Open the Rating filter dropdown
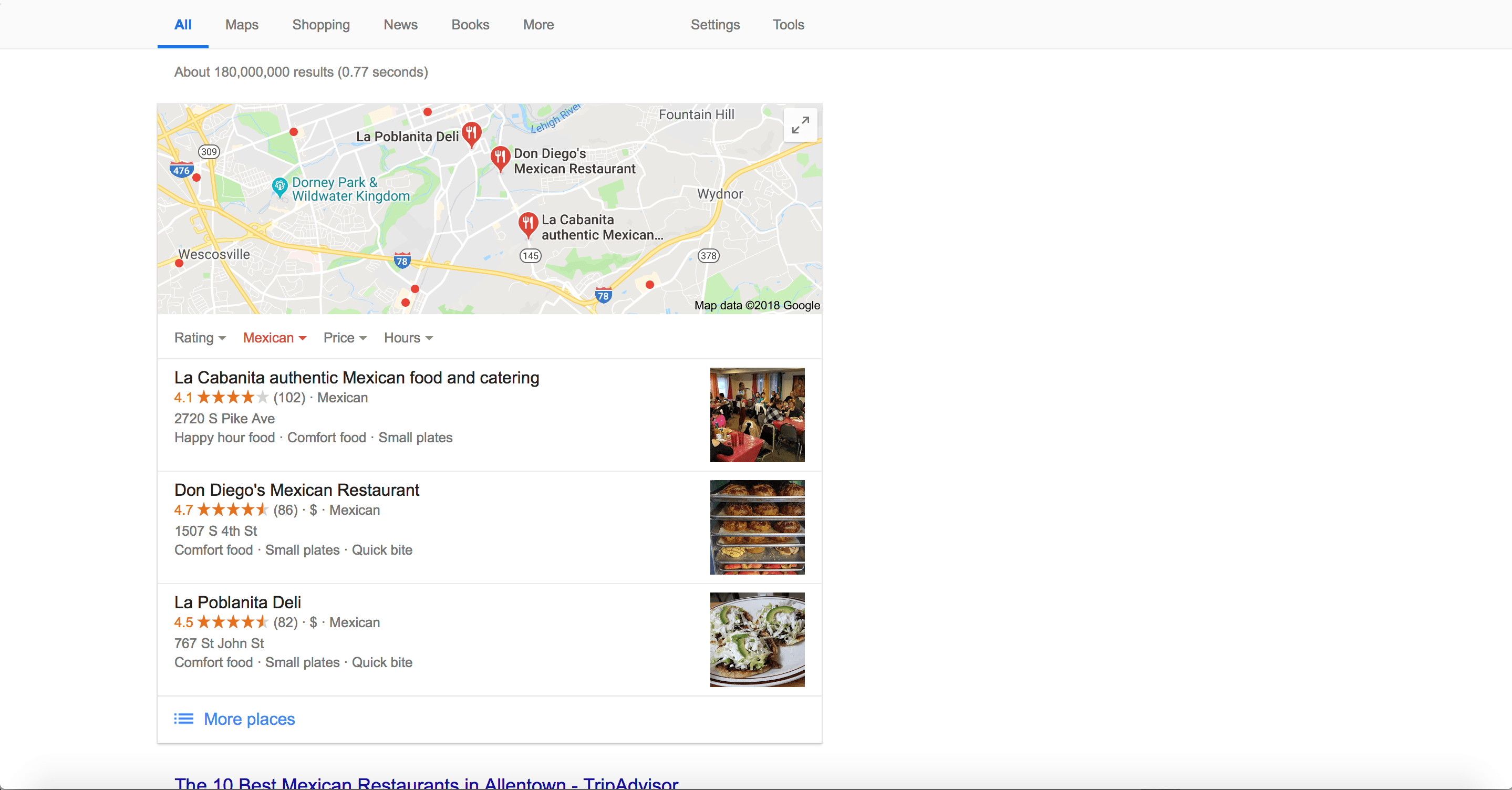1512x790 pixels. (200, 338)
